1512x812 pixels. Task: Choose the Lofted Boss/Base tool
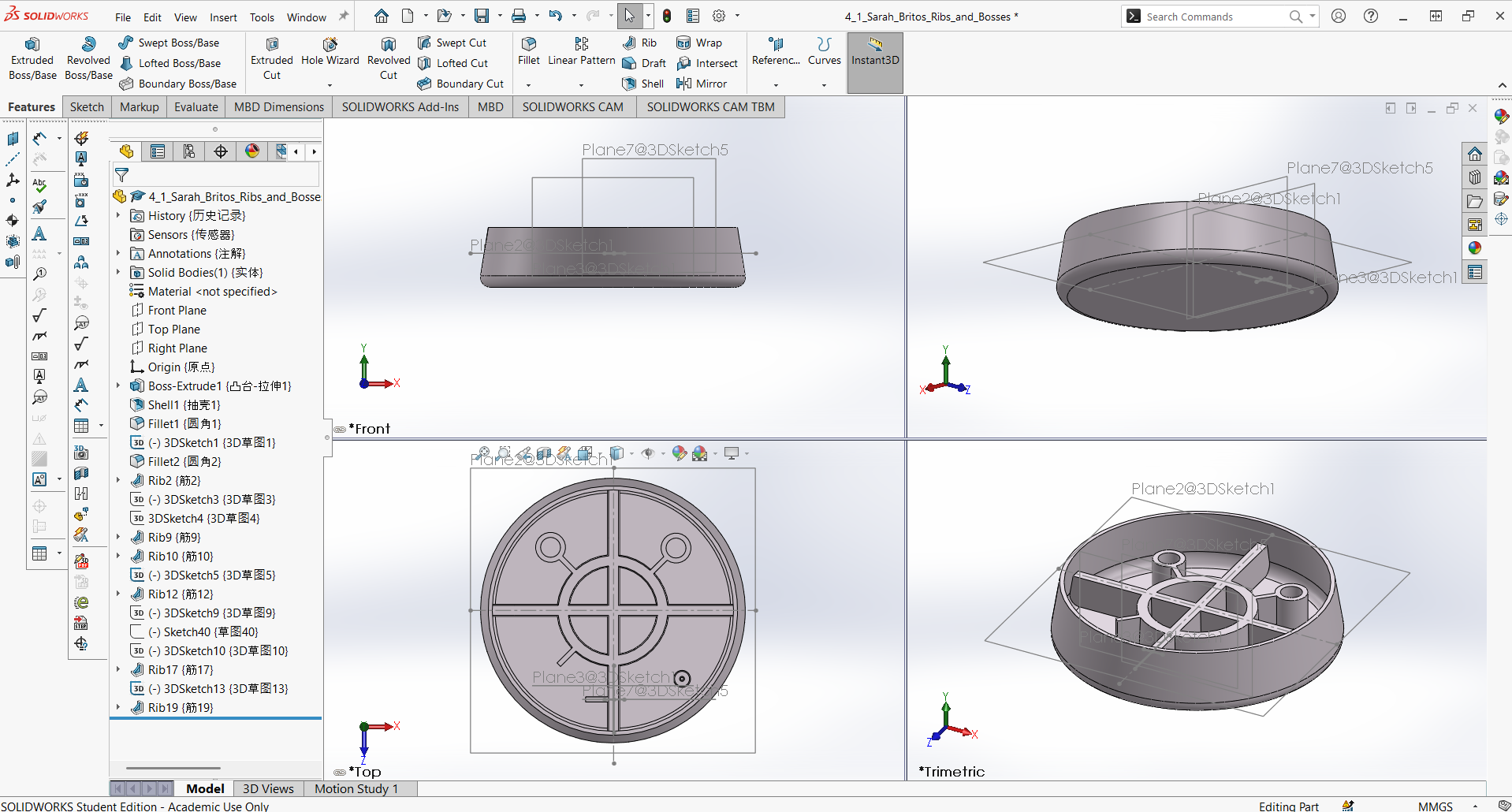pyautogui.click(x=169, y=63)
